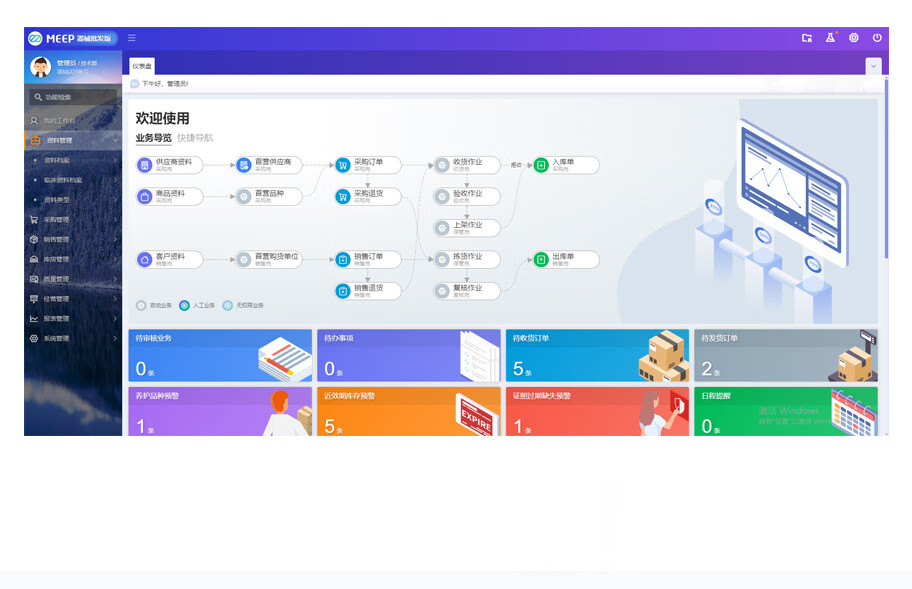This screenshot has height=589, width=912.
Task: Click the 功能检索 search field
Action: 73,97
